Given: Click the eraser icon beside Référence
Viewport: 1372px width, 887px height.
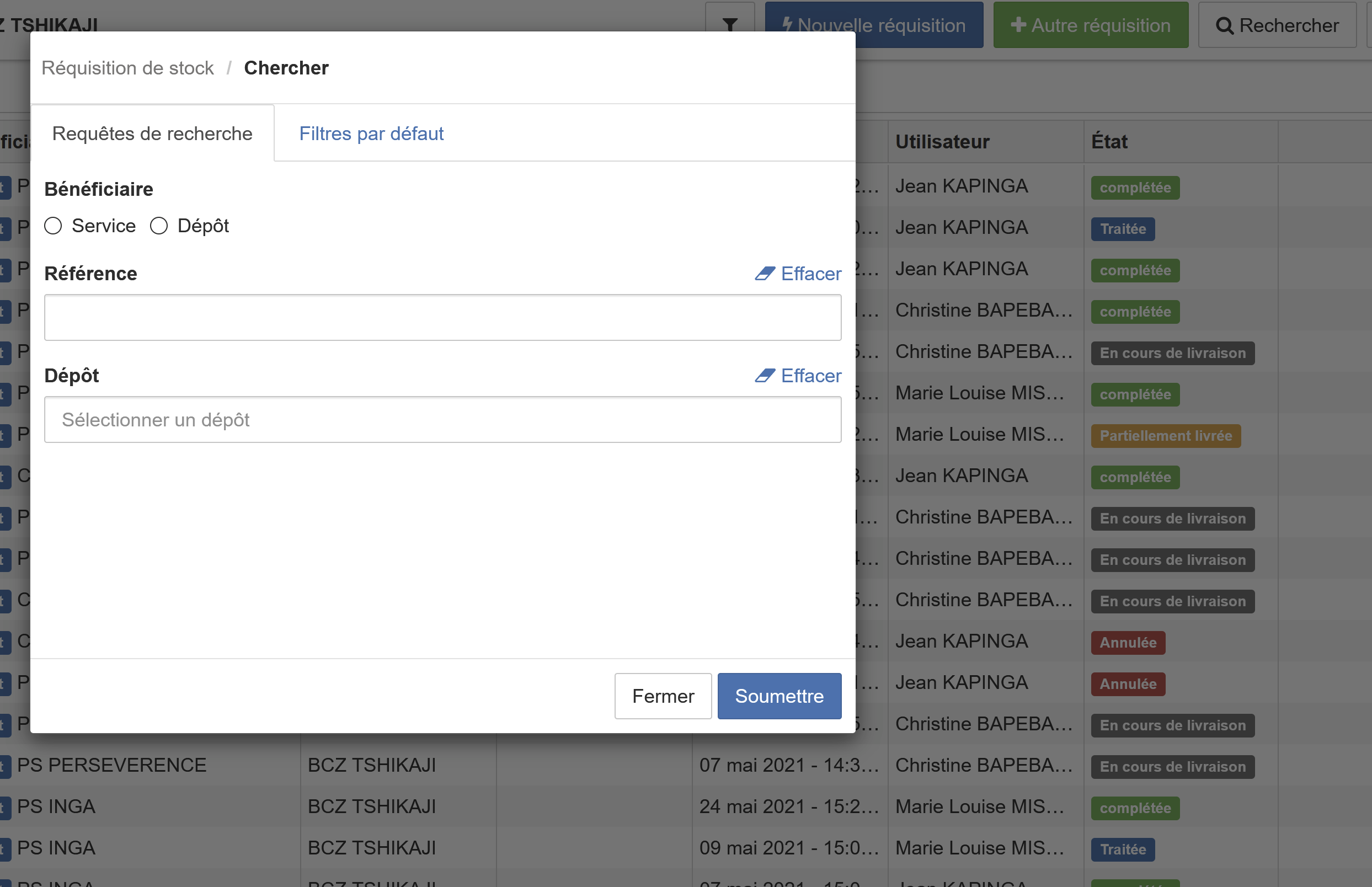Looking at the screenshot, I should pos(765,274).
